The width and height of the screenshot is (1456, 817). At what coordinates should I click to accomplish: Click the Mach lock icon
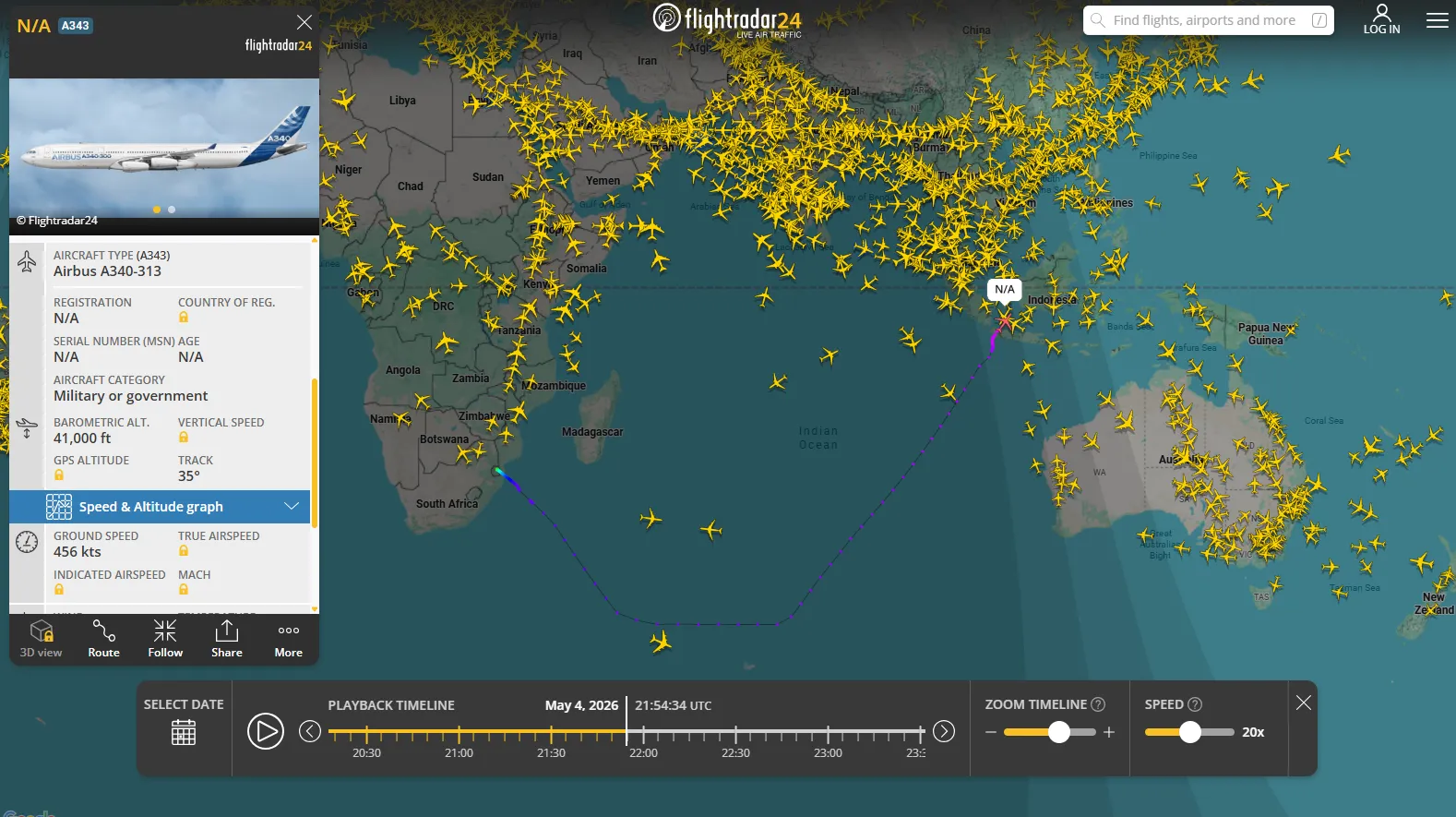click(184, 590)
